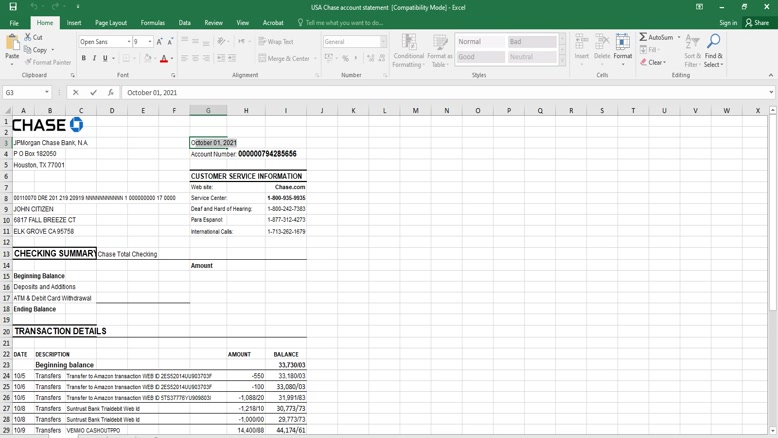Click the red font color swatch
Viewport: 778px width, 438px height.
click(x=163, y=59)
